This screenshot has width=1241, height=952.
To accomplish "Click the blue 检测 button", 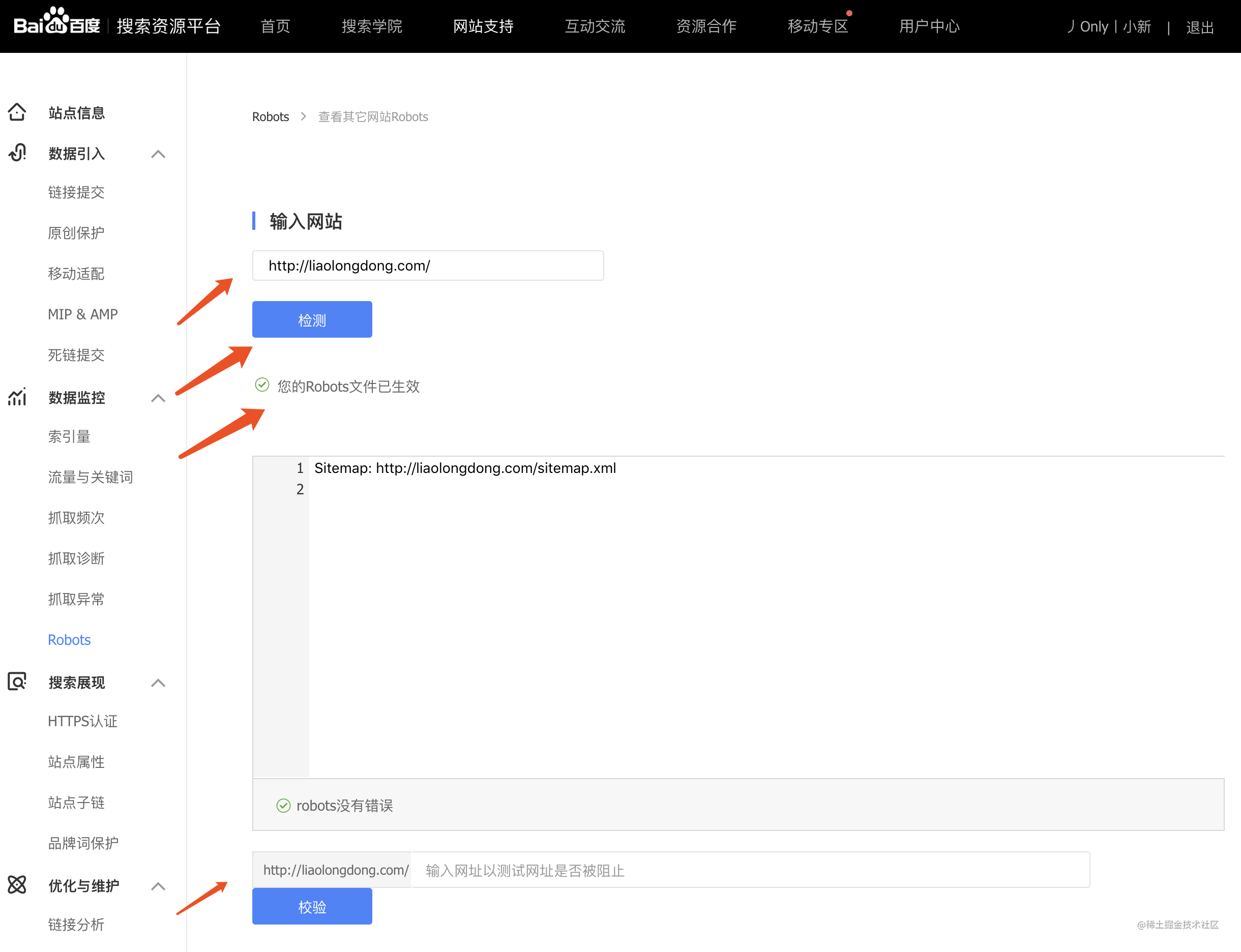I will (x=312, y=319).
